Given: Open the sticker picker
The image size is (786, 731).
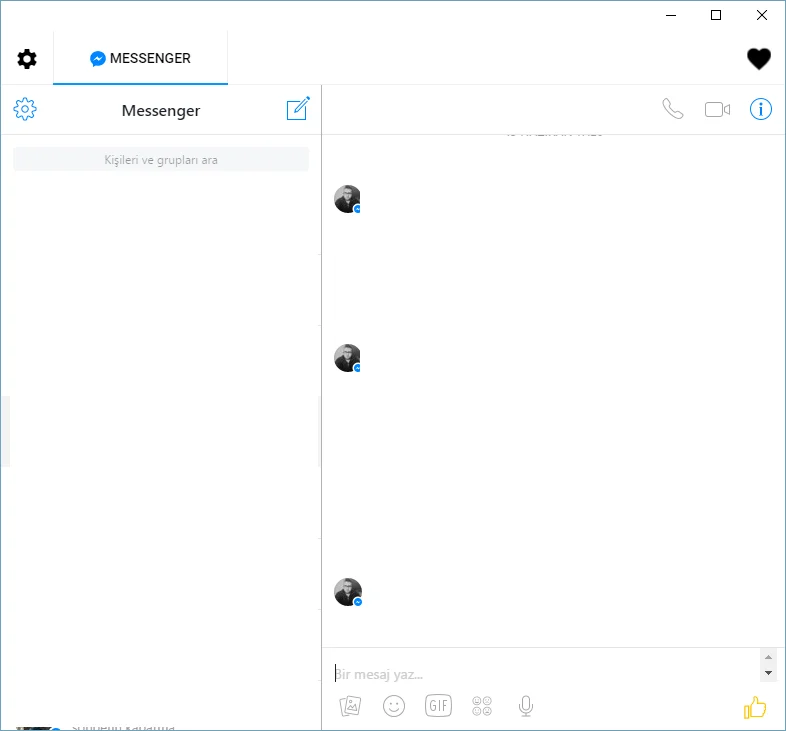Looking at the screenshot, I should click(482, 706).
